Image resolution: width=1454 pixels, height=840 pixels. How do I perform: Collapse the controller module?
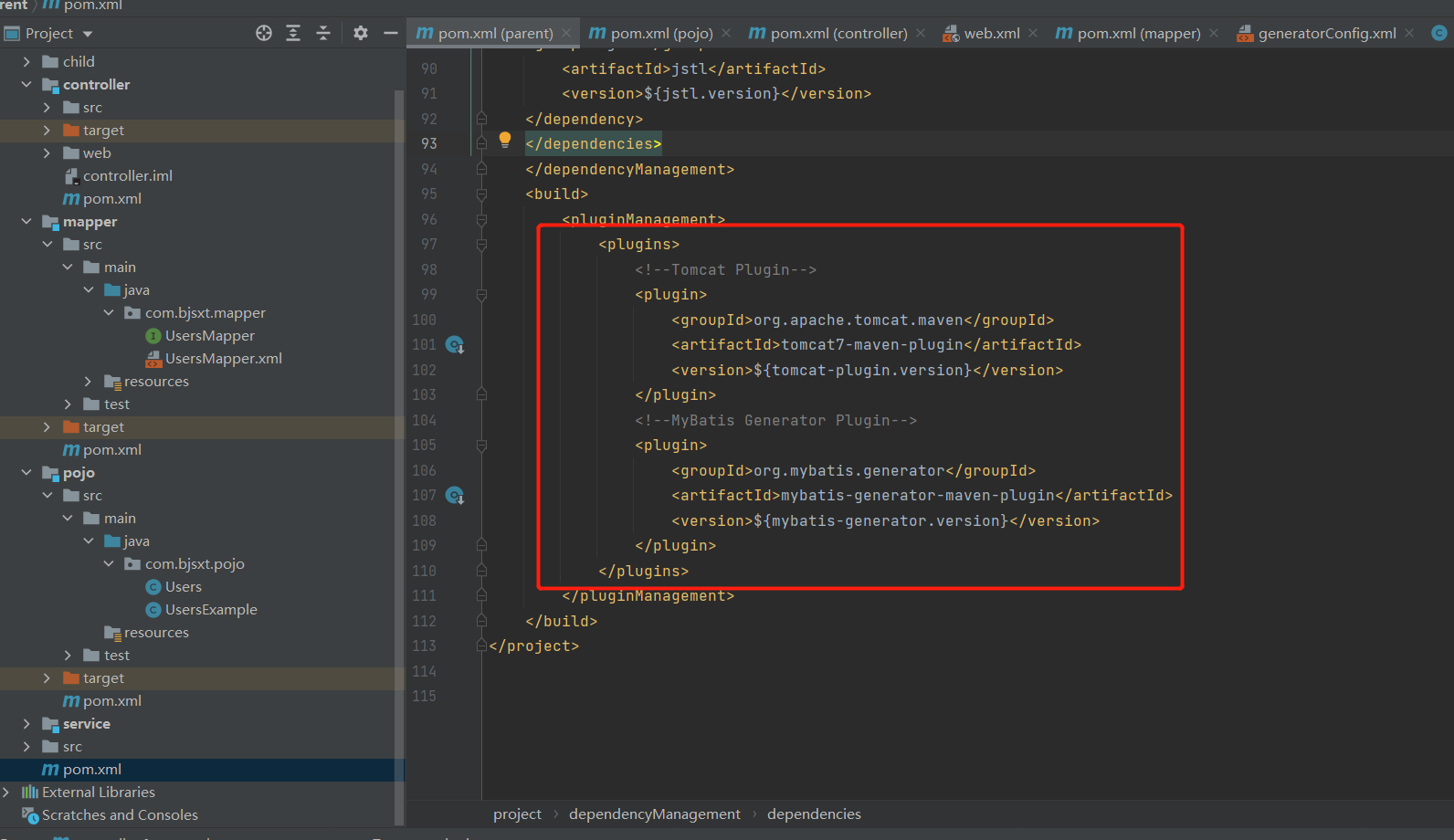tap(26, 85)
